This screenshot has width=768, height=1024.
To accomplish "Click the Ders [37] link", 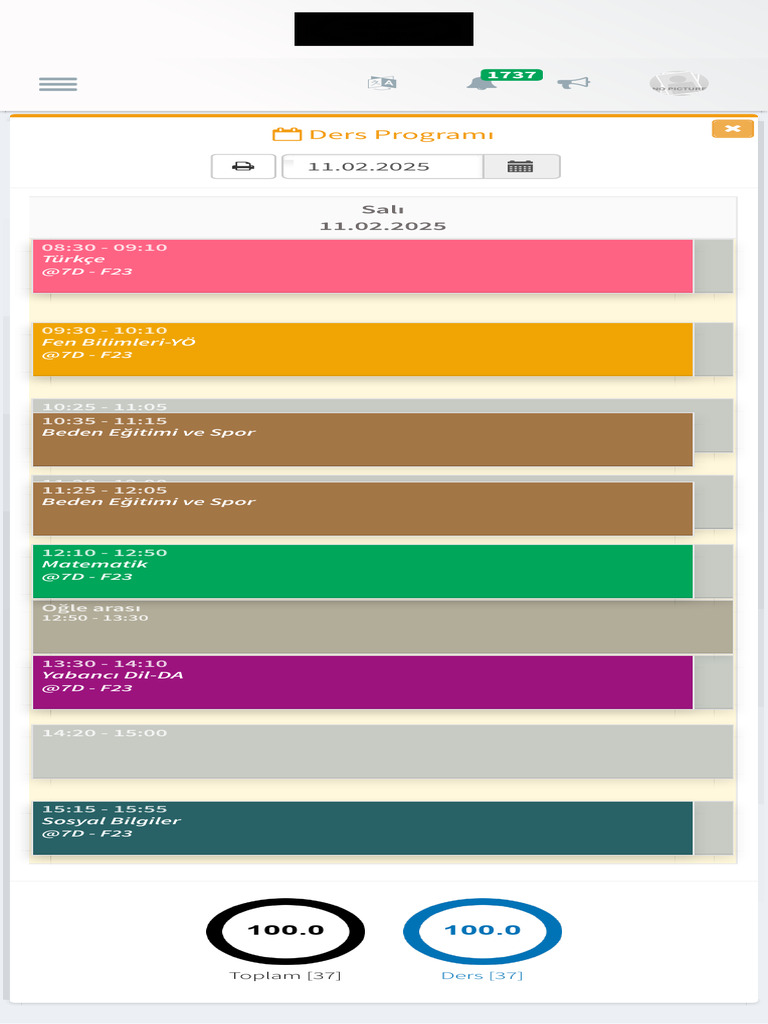I will pos(482,976).
